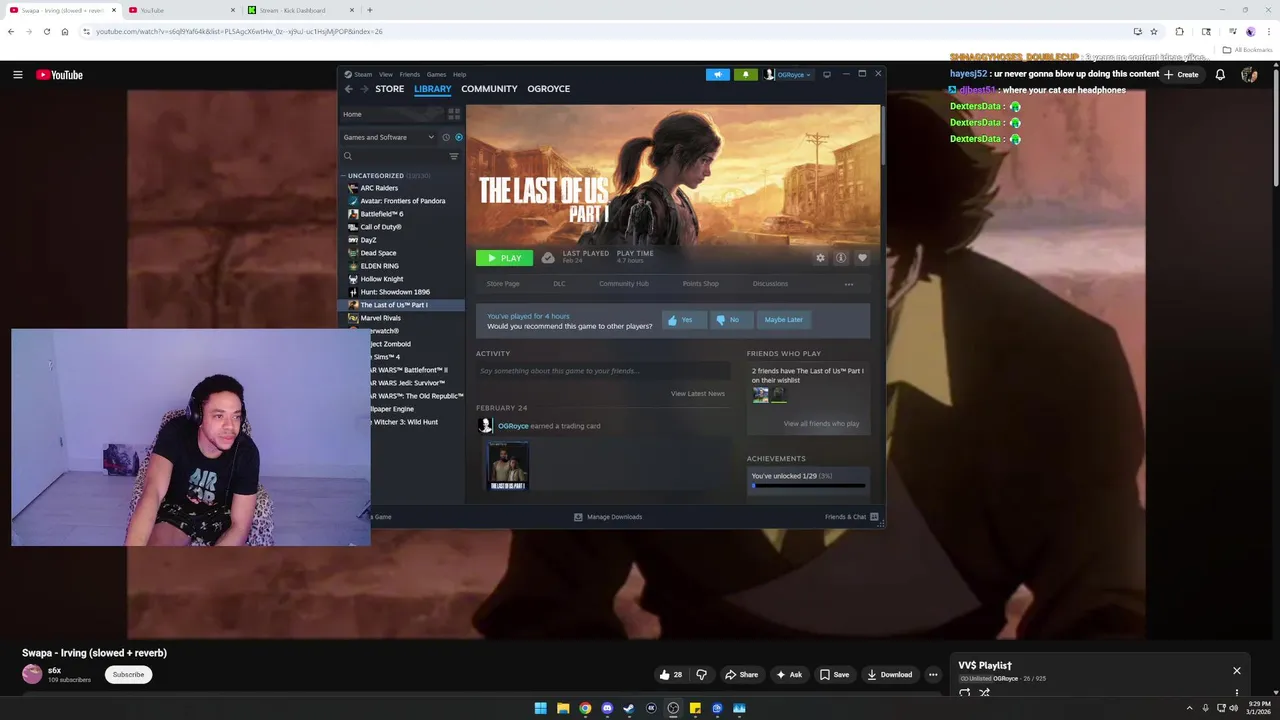Select The Witcher 3: Wild Hunt
This screenshot has height=720, width=1280.
[405, 422]
